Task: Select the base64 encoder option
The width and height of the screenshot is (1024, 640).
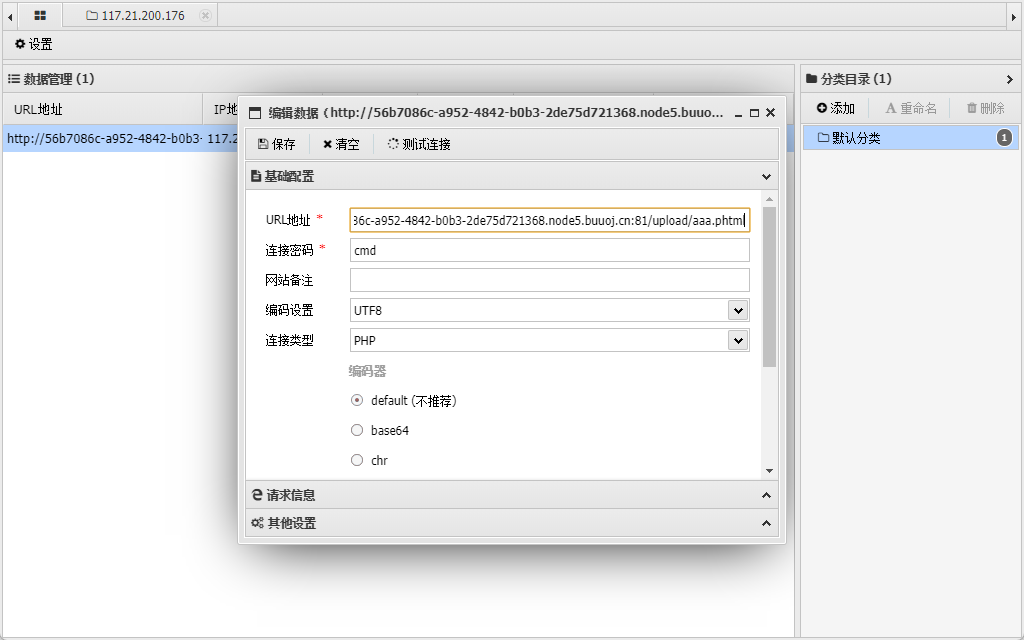Action: click(357, 430)
